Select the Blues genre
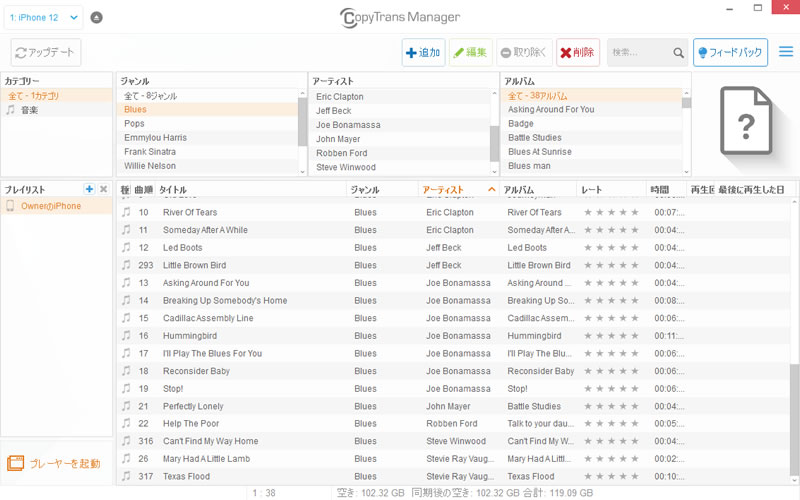The width and height of the screenshot is (800, 500). coord(208,109)
